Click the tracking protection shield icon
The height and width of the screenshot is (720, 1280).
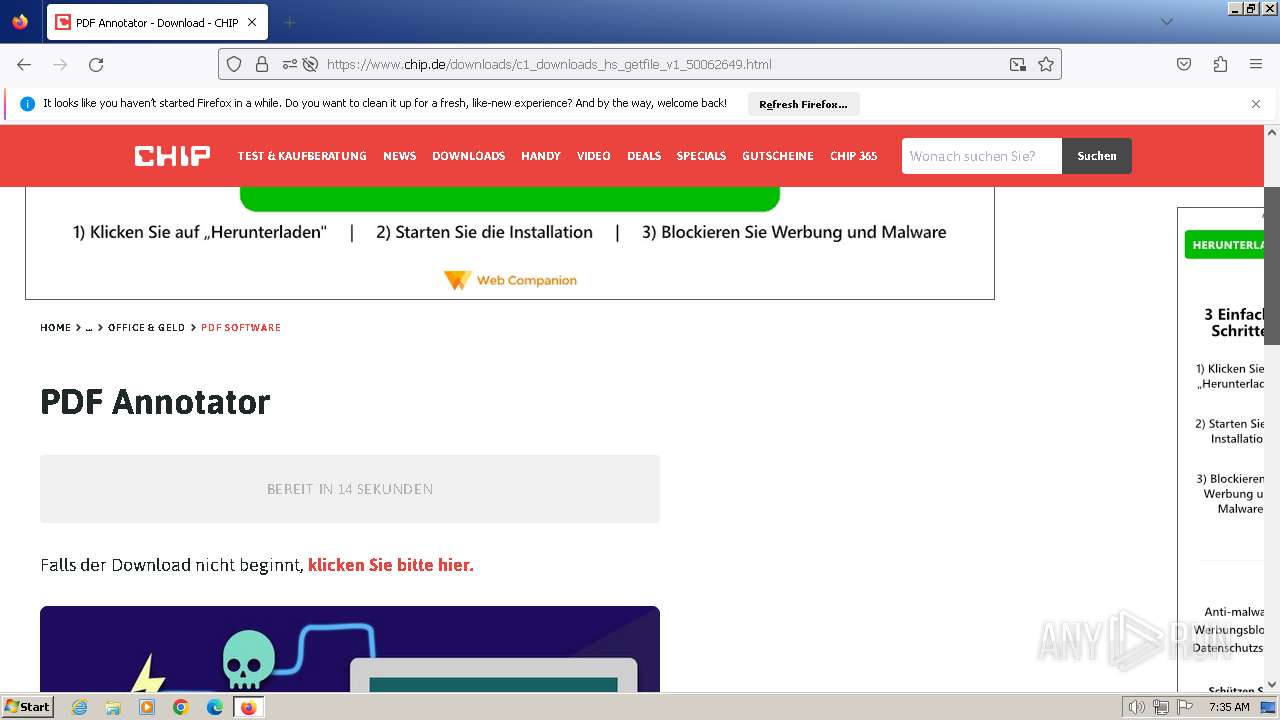[234, 64]
